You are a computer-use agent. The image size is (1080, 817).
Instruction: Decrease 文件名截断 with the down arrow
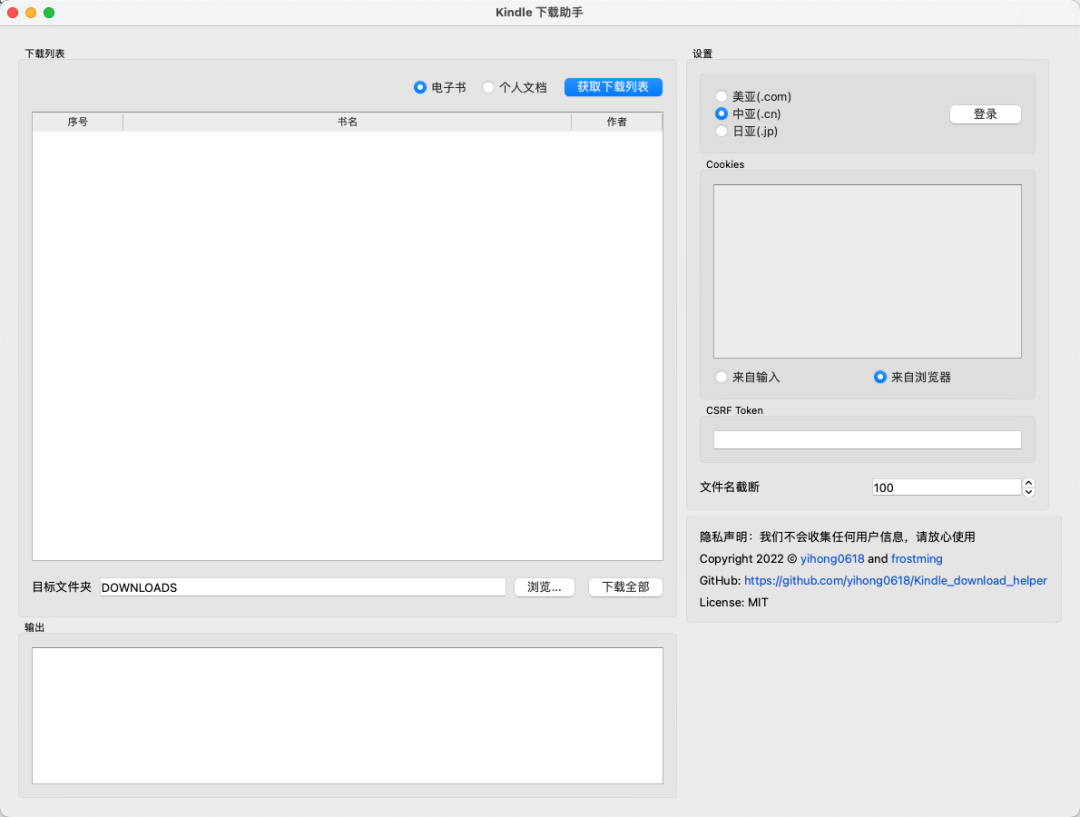1028,492
